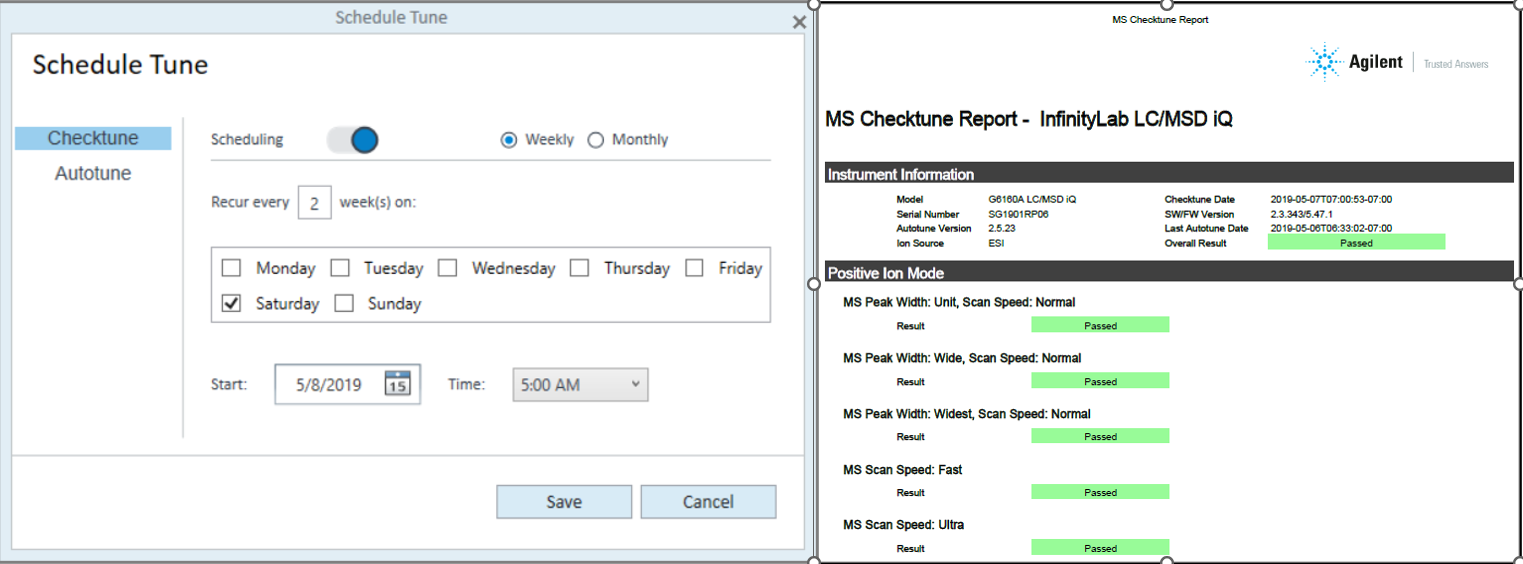Viewport: 1523px width, 564px height.
Task: Click the Recur every weeks field
Action: pyautogui.click(x=314, y=203)
